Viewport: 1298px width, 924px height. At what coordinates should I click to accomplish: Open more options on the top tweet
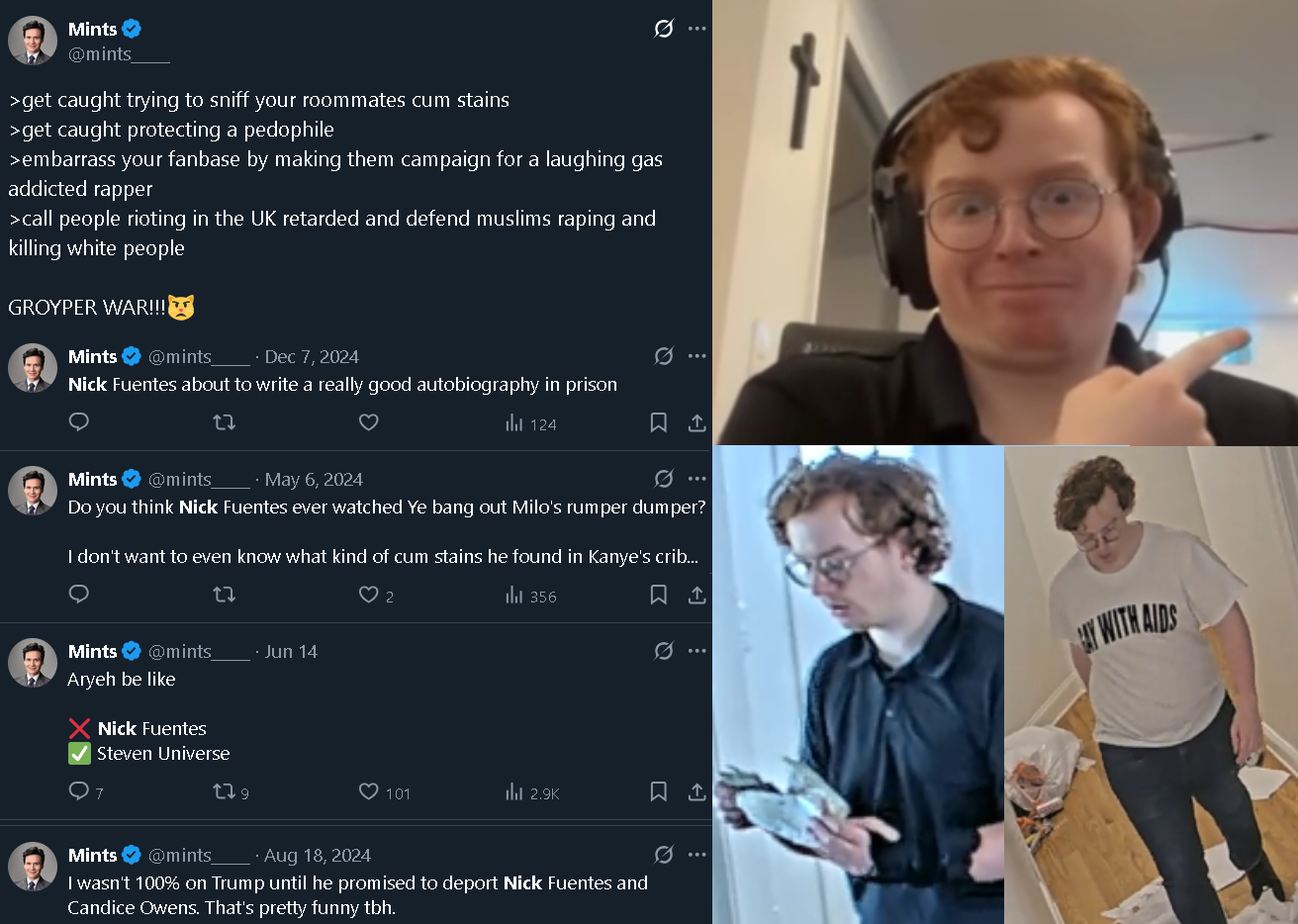(697, 29)
